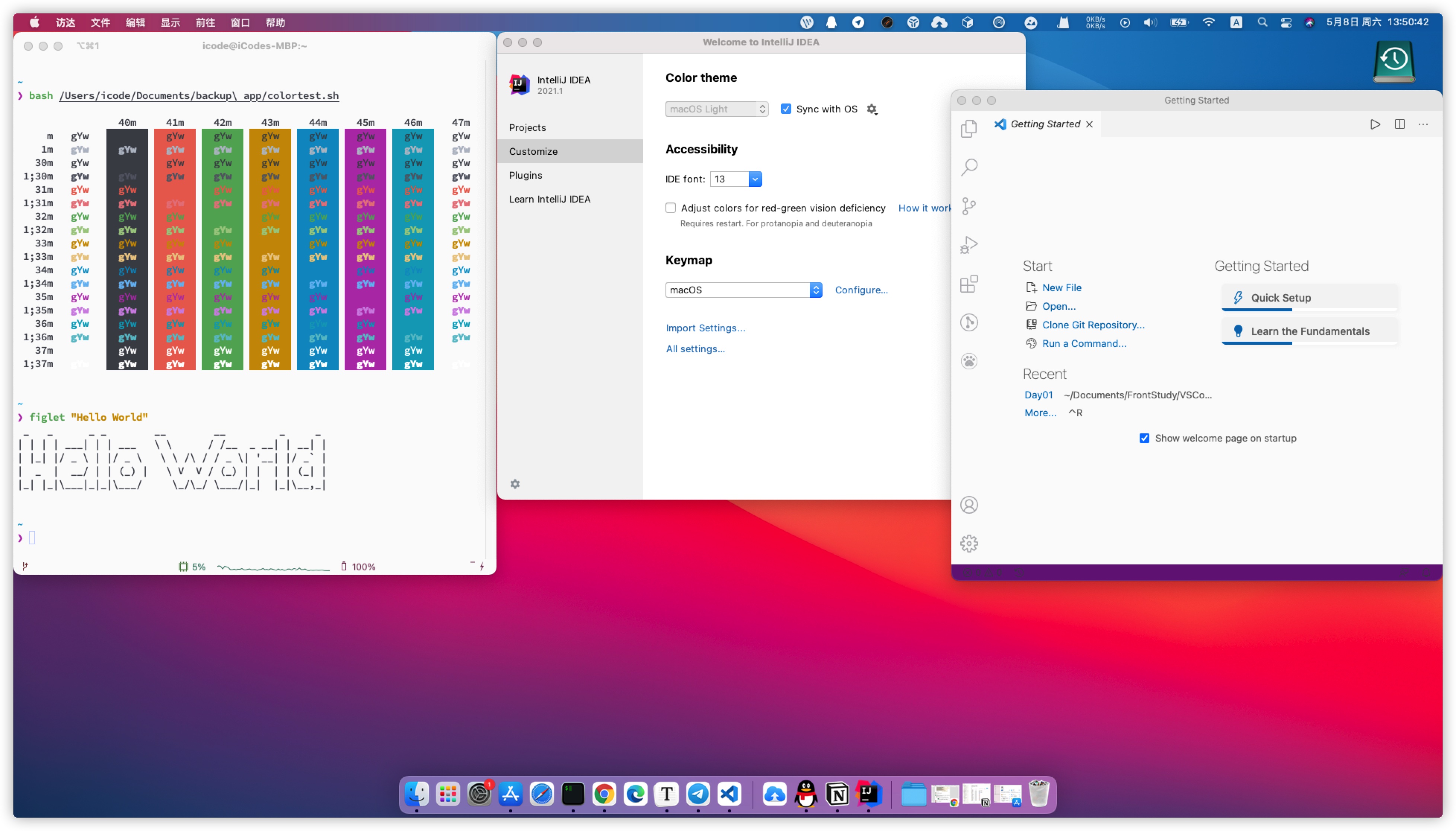Viewport: 1456px width, 831px height.
Task: Switch to the Projects section
Action: click(527, 127)
